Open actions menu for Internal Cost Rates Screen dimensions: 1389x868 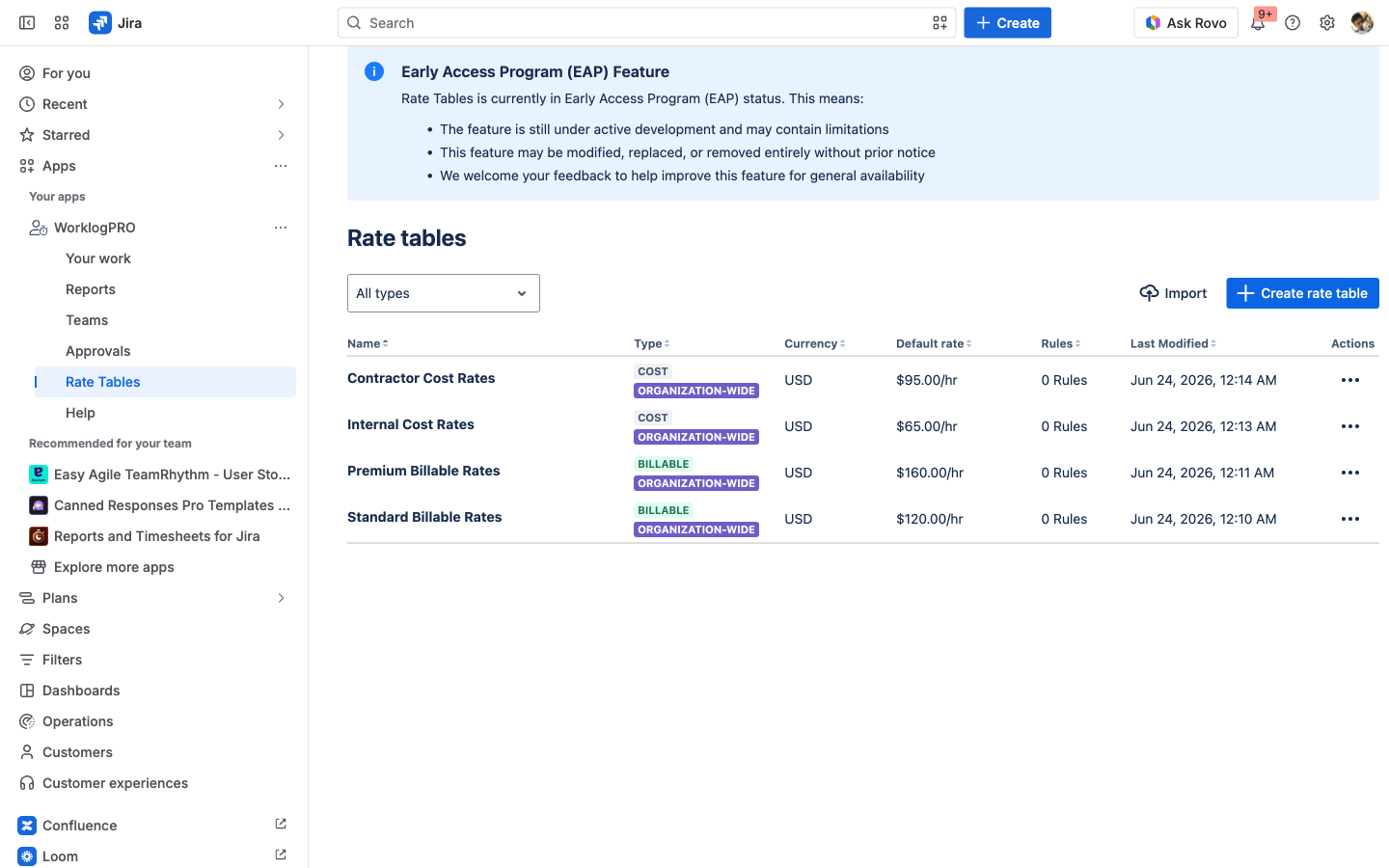[x=1350, y=426]
